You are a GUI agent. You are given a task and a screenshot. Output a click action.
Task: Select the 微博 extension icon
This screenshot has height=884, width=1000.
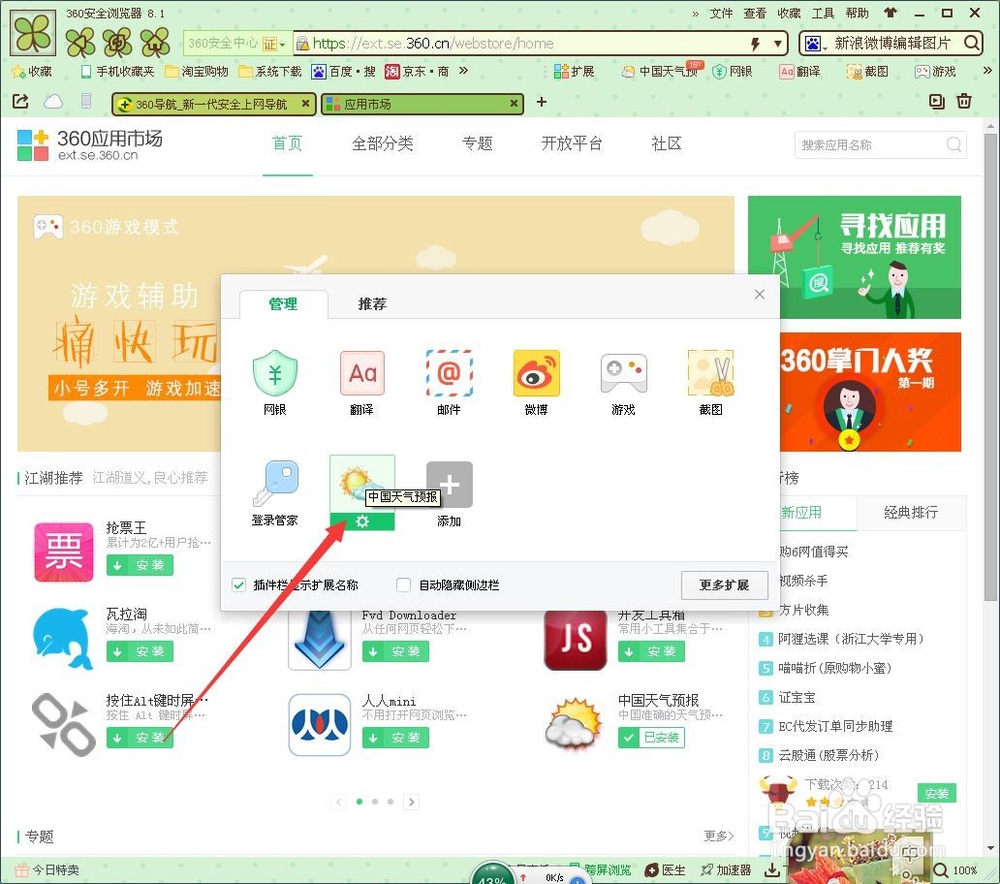click(535, 372)
